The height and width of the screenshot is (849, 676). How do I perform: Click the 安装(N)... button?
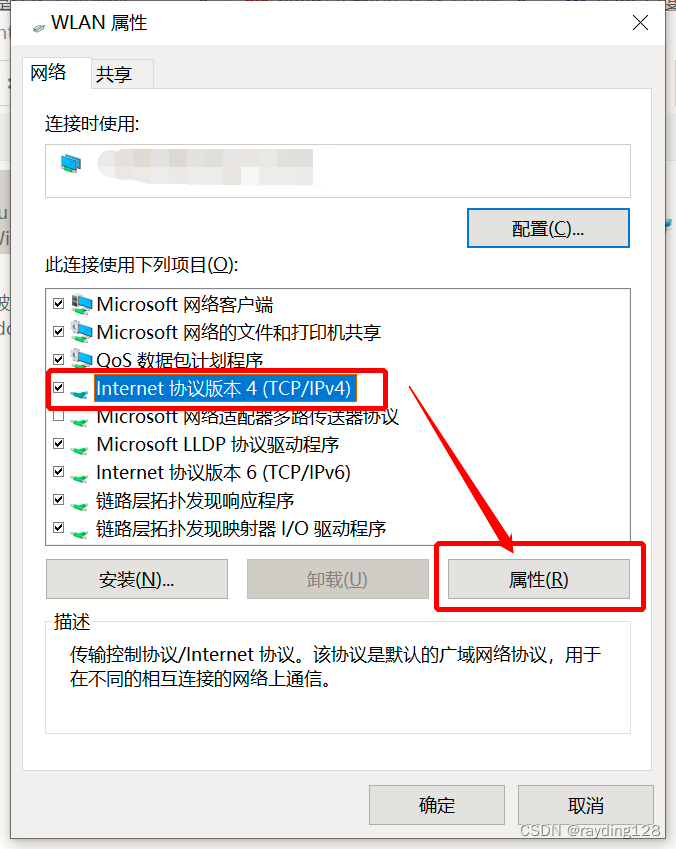point(136,579)
